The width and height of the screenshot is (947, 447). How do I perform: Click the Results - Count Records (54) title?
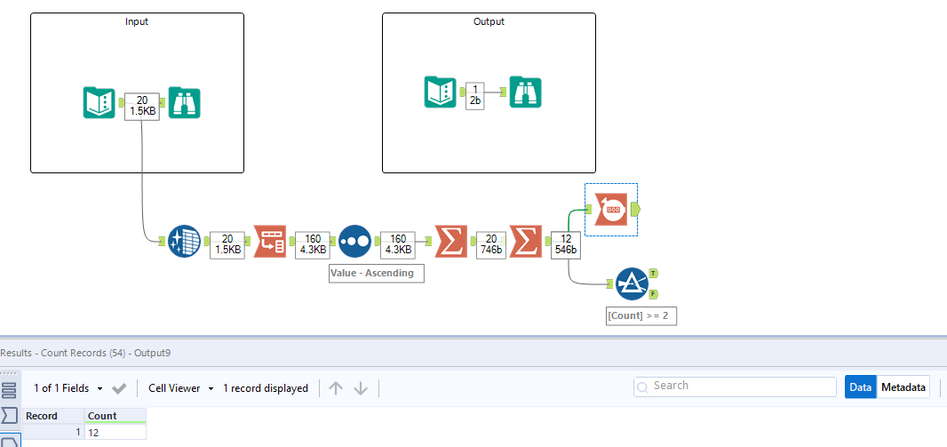85,353
